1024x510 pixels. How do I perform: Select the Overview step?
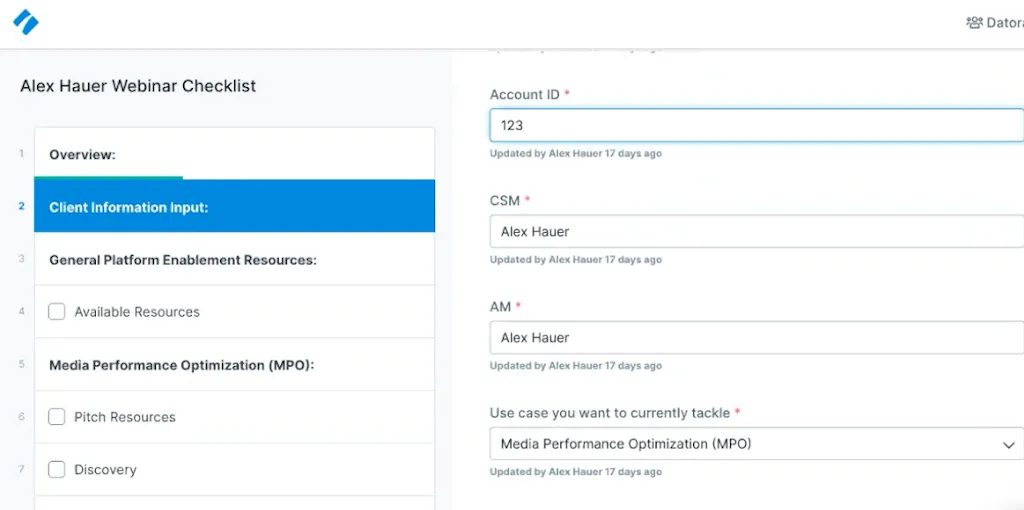point(234,154)
